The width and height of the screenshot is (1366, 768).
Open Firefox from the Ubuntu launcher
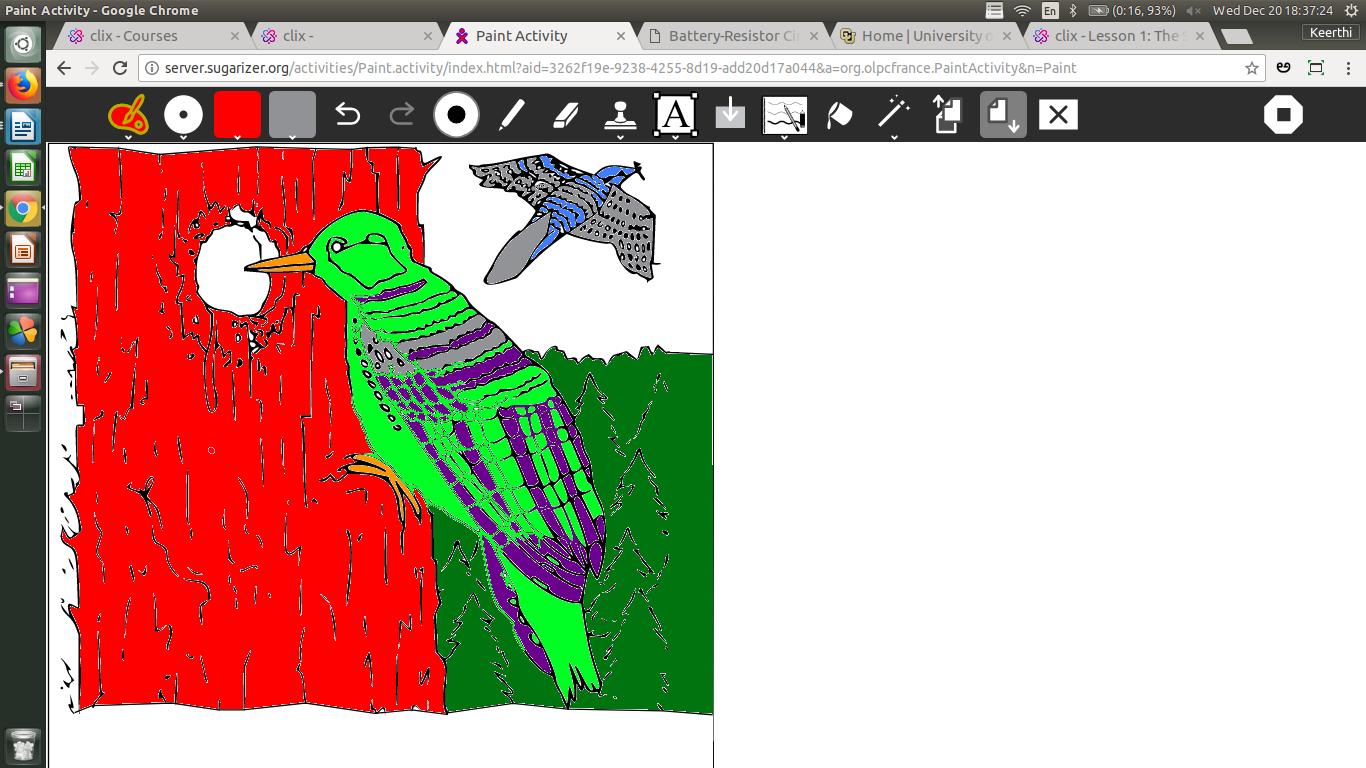[22, 85]
